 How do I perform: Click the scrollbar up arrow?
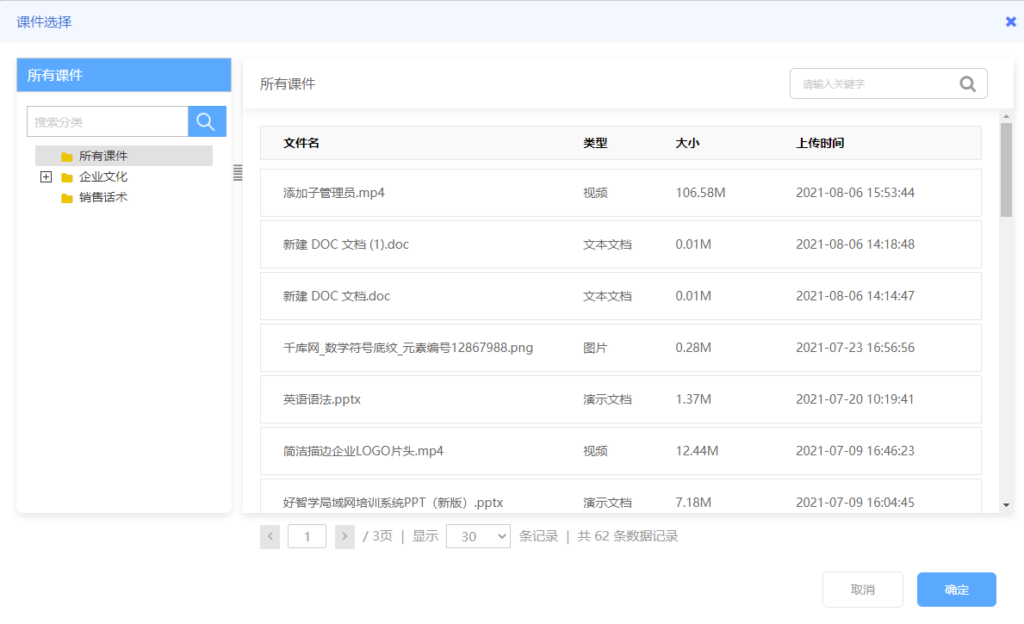[1006, 116]
